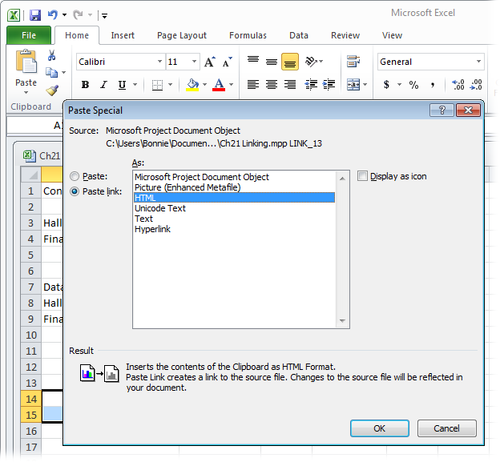This screenshot has height=462, width=500.
Task: Open the font size 11 dropdown
Action: tap(194, 62)
